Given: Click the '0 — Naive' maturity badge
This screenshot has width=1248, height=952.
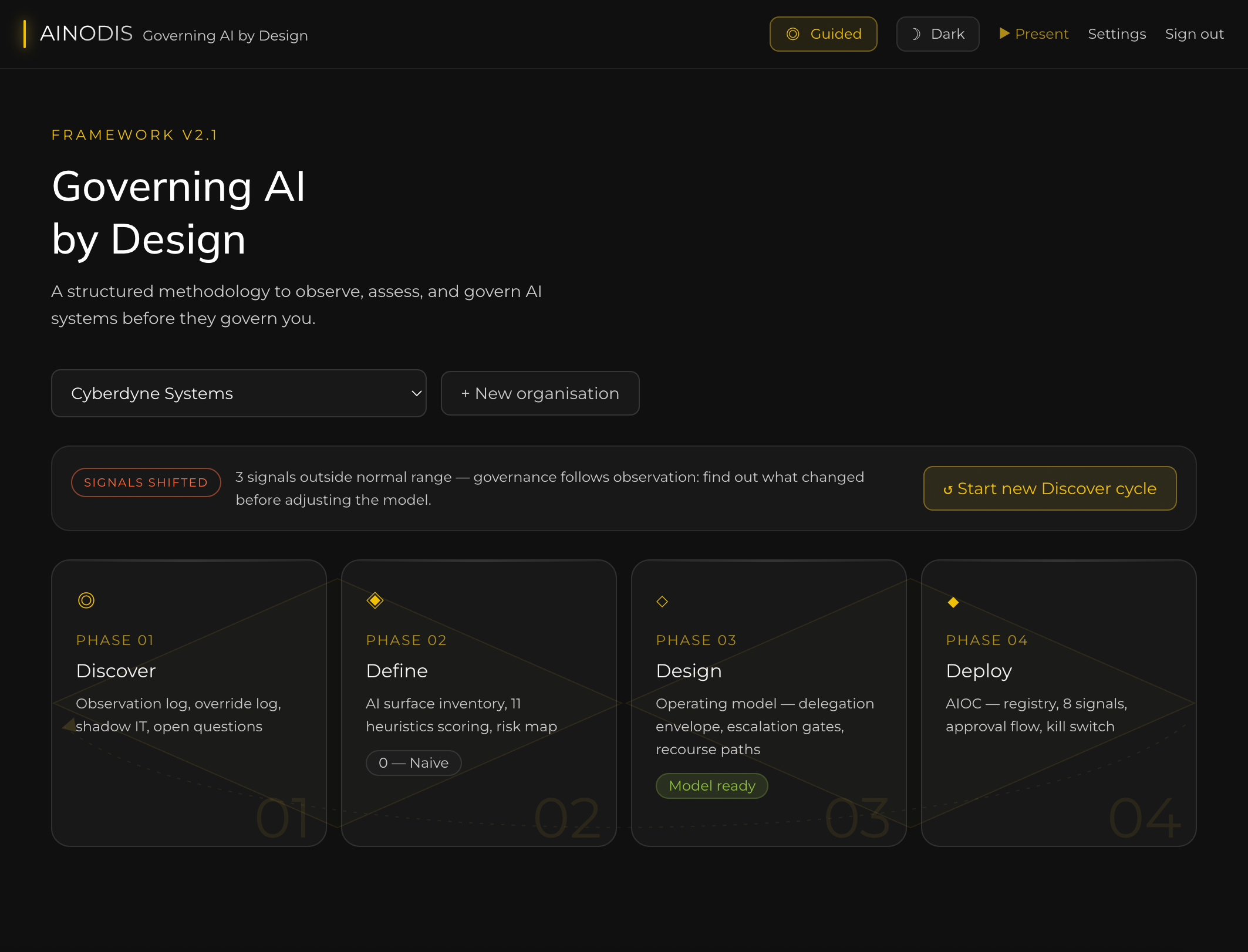Looking at the screenshot, I should (413, 763).
